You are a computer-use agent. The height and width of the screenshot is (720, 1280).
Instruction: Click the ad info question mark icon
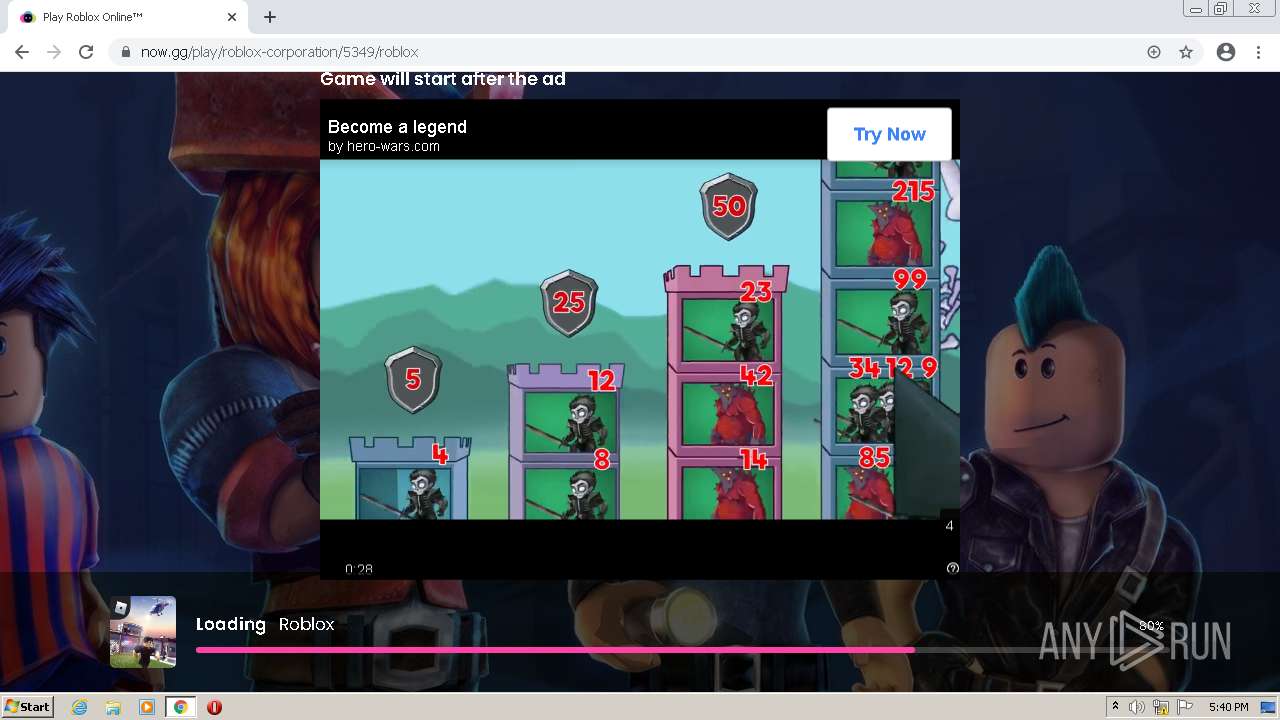tap(953, 568)
